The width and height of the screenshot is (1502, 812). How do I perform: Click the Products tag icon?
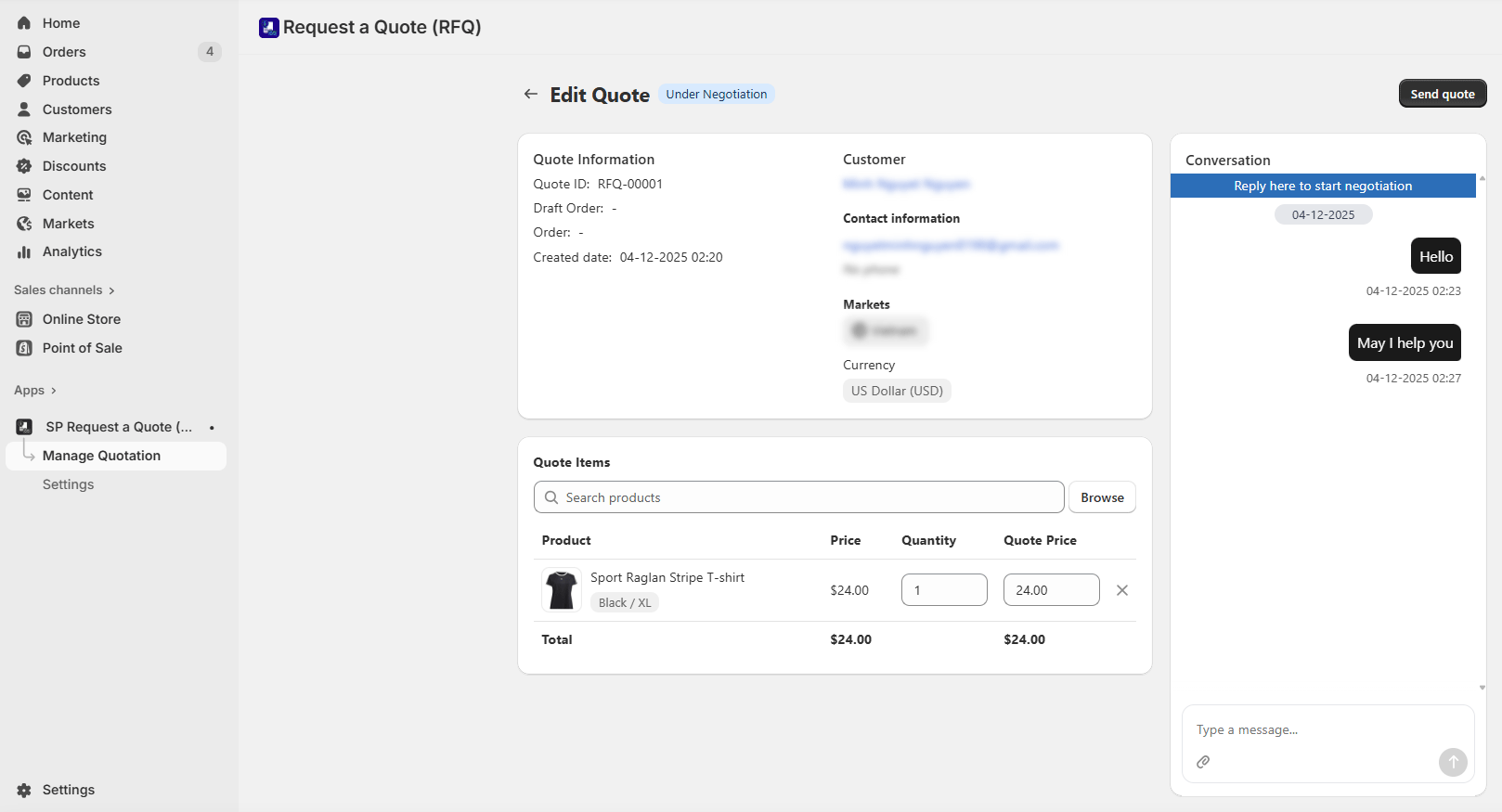(24, 81)
